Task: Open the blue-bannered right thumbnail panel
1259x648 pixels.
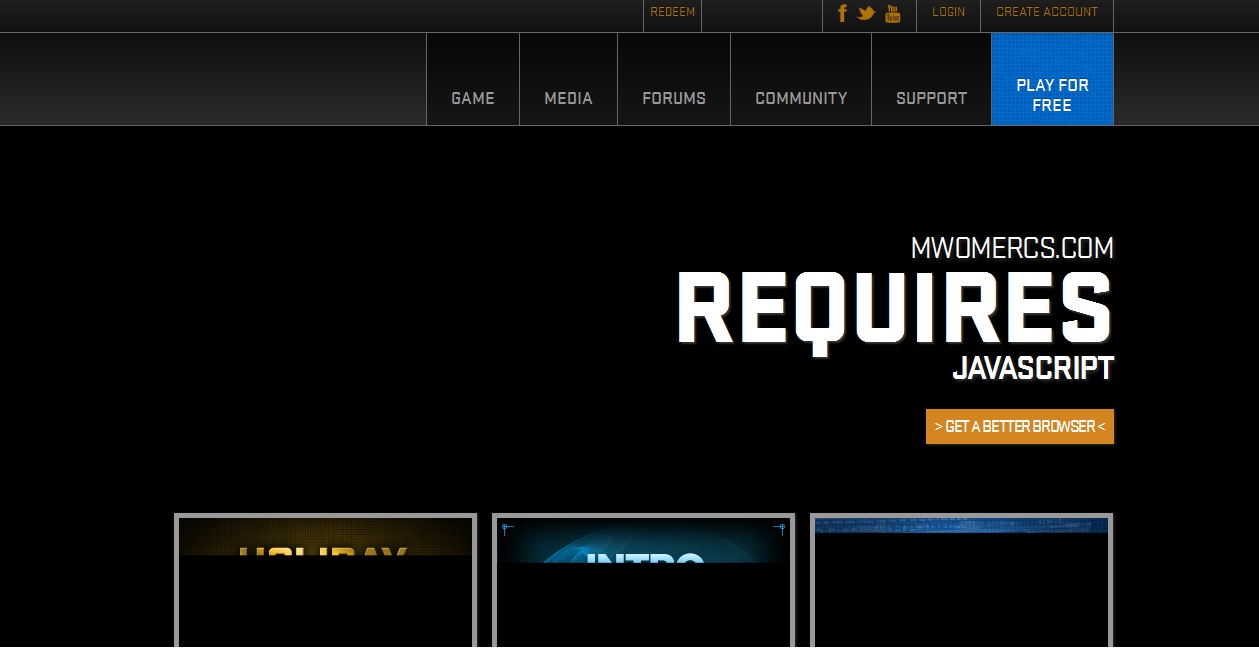Action: 961,580
